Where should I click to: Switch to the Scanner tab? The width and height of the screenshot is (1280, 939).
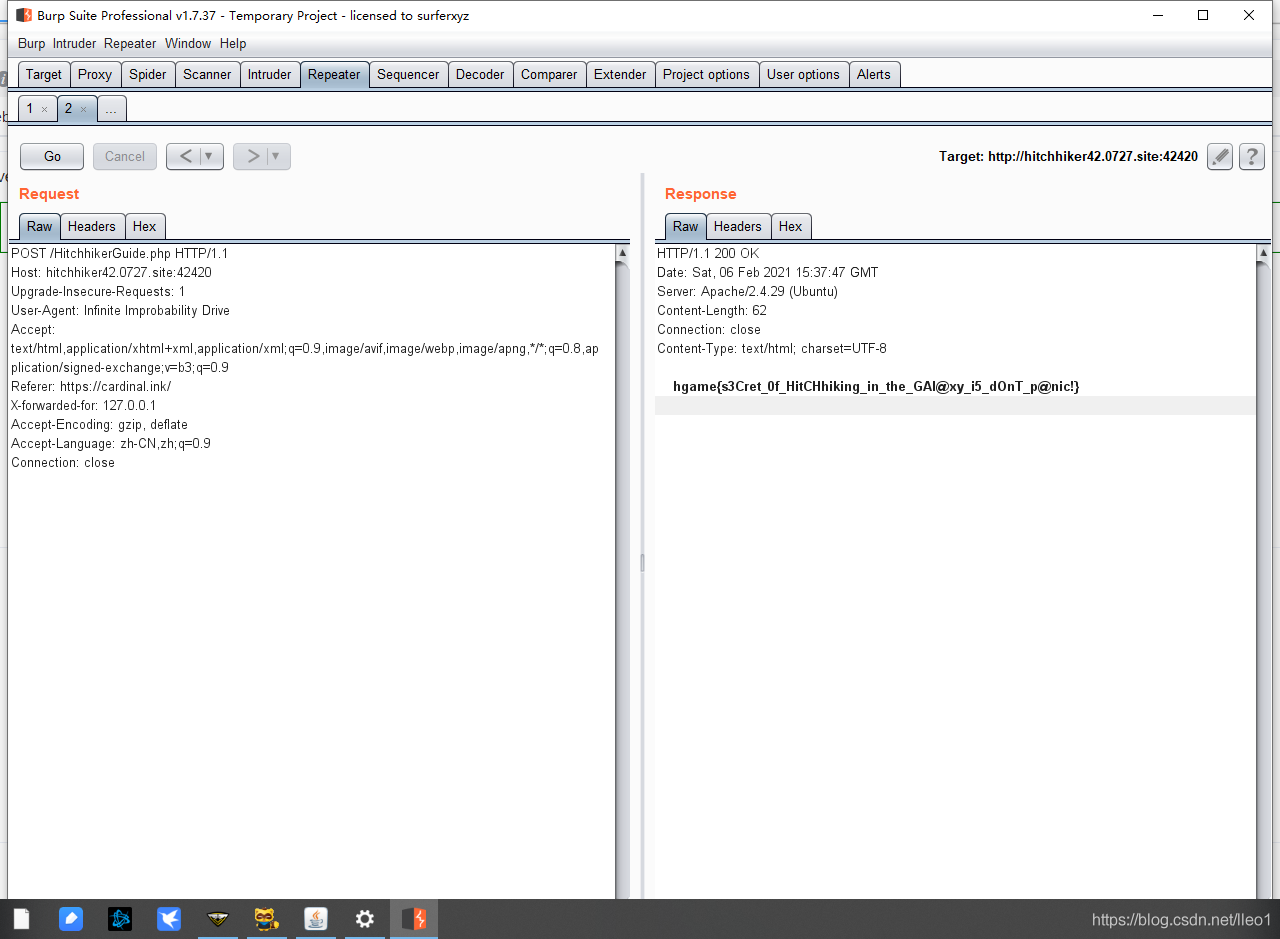[207, 75]
